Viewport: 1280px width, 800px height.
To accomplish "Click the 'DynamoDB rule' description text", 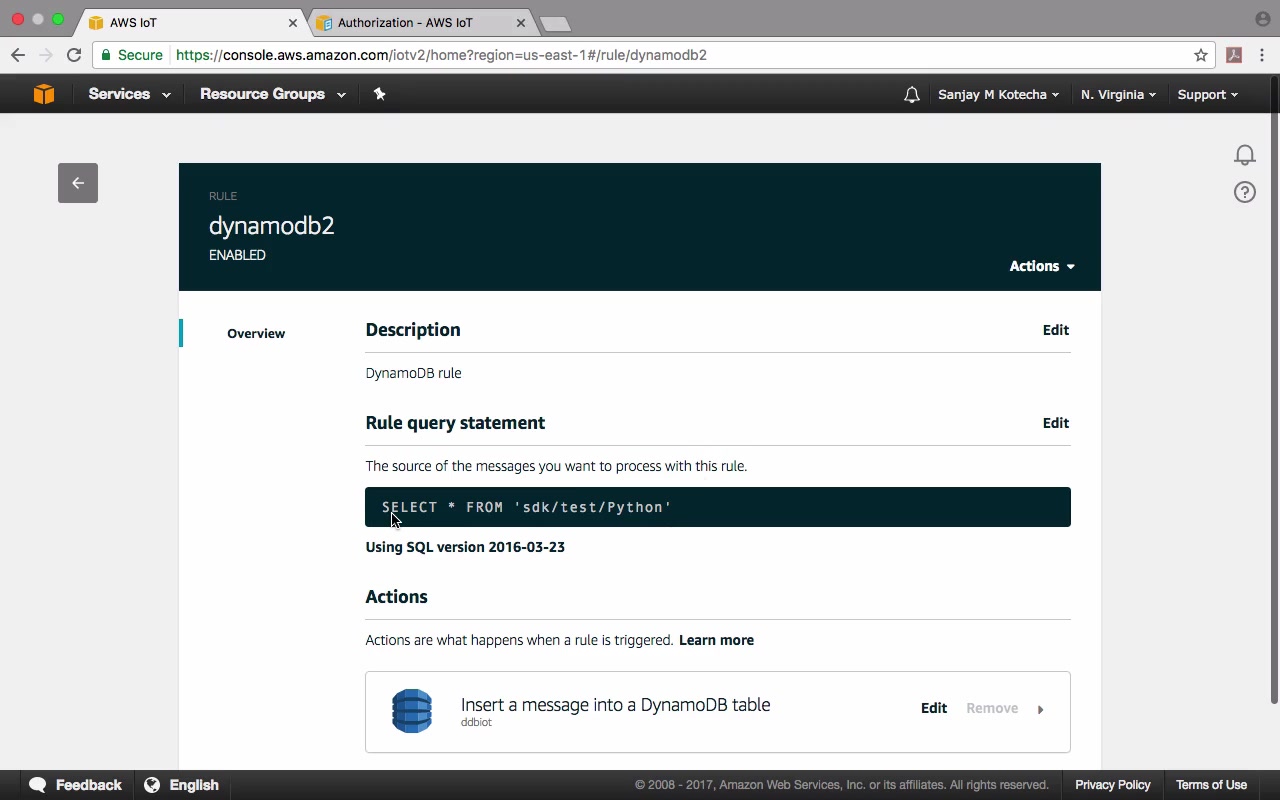I will click(x=413, y=373).
